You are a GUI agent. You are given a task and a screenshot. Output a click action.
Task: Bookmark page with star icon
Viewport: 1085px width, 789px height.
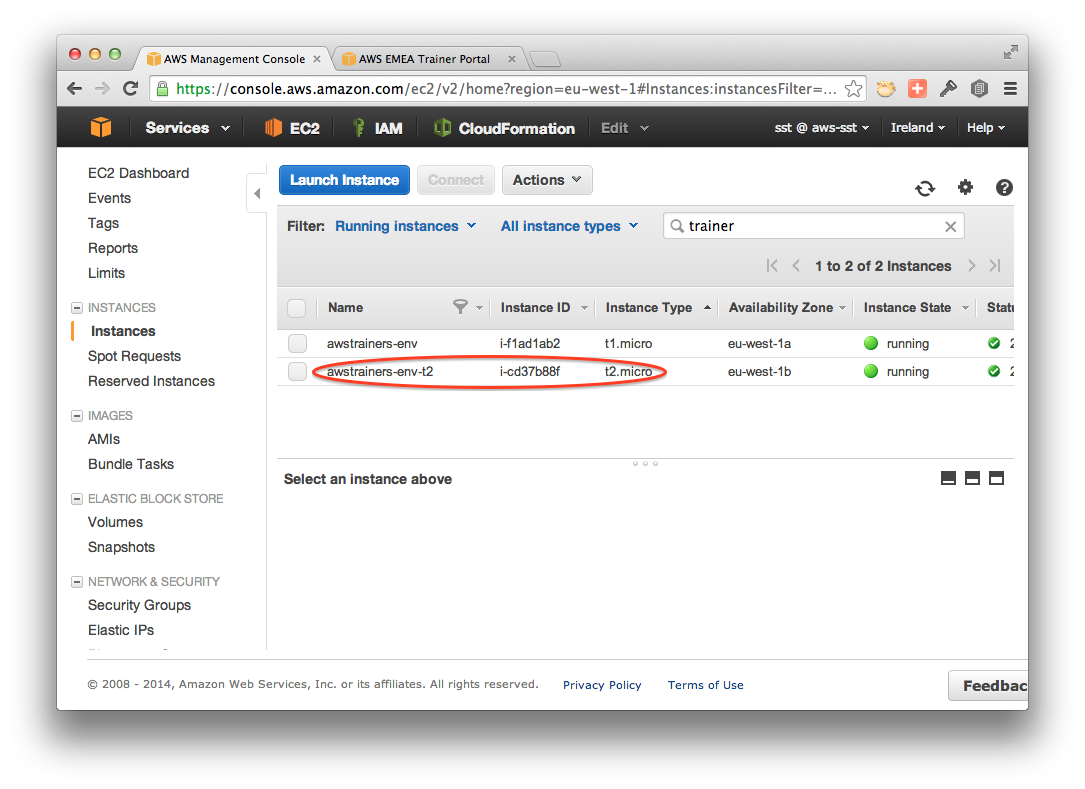[x=854, y=89]
